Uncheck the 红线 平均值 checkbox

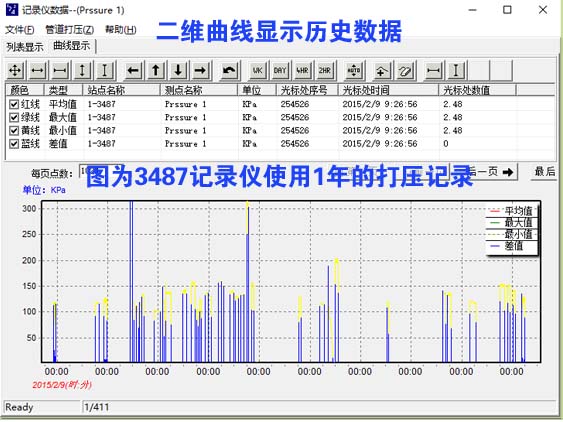tap(14, 104)
